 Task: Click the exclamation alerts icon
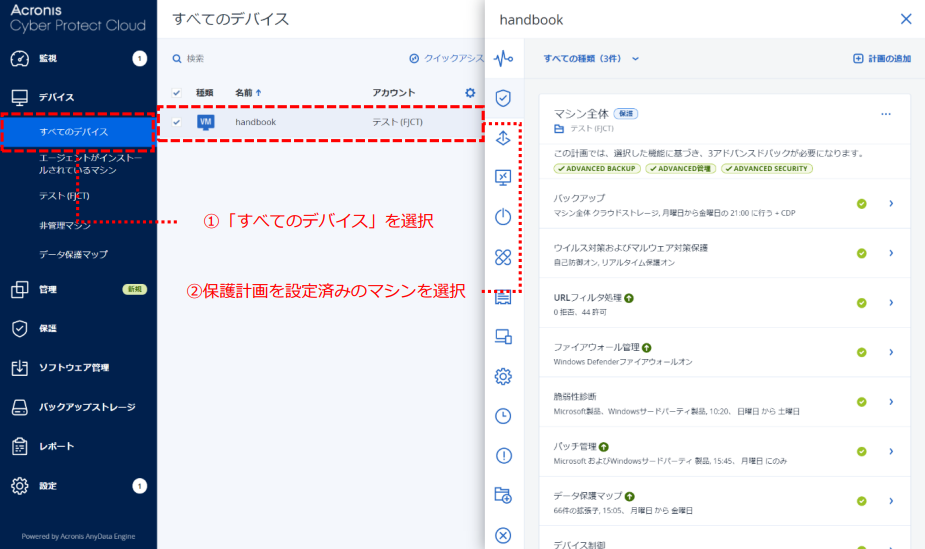point(503,456)
